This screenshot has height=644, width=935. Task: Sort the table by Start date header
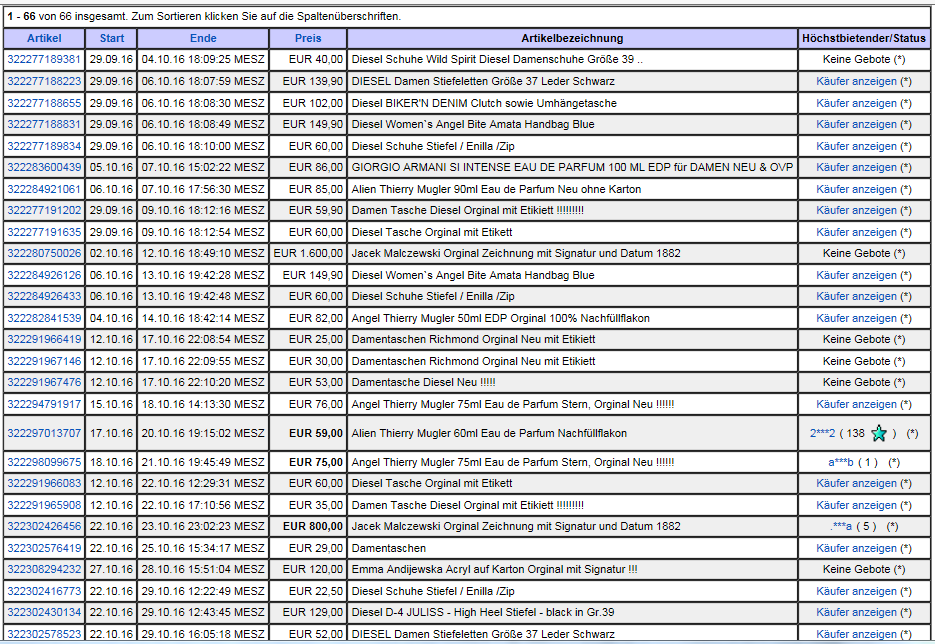pos(112,38)
